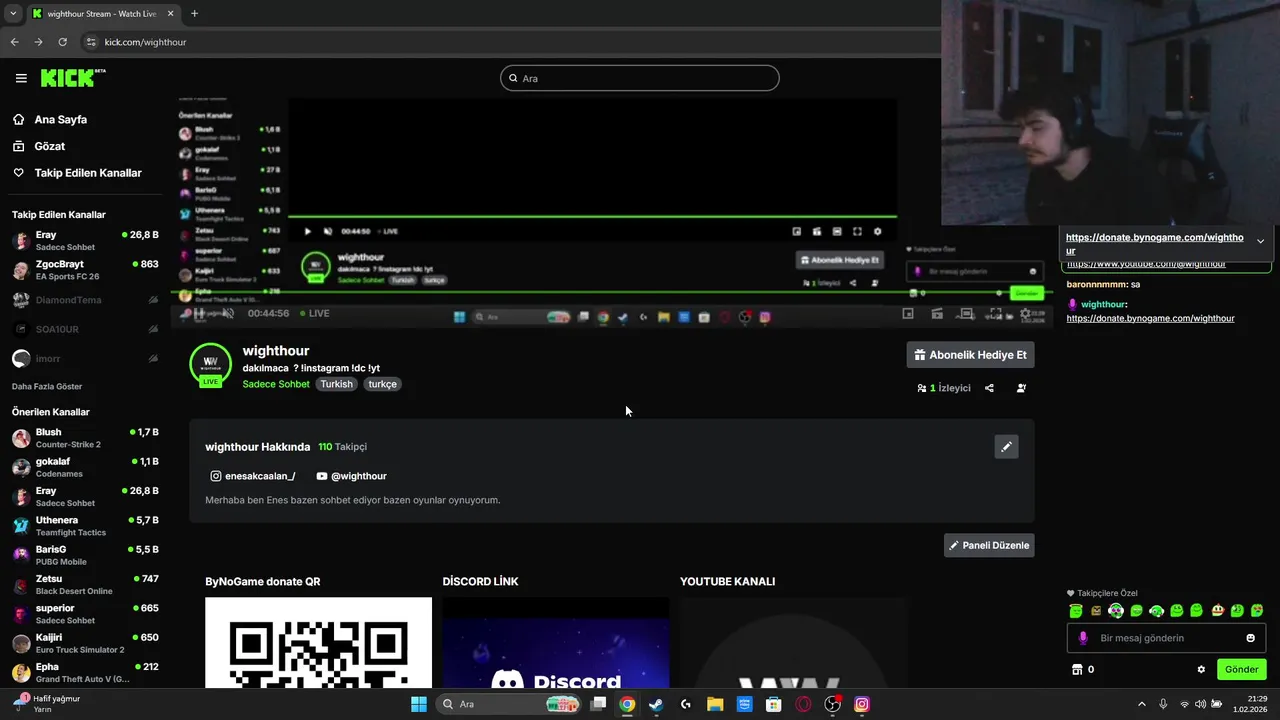Open offline channel DiamondTema
The height and width of the screenshot is (720, 1280).
pyautogui.click(x=85, y=300)
